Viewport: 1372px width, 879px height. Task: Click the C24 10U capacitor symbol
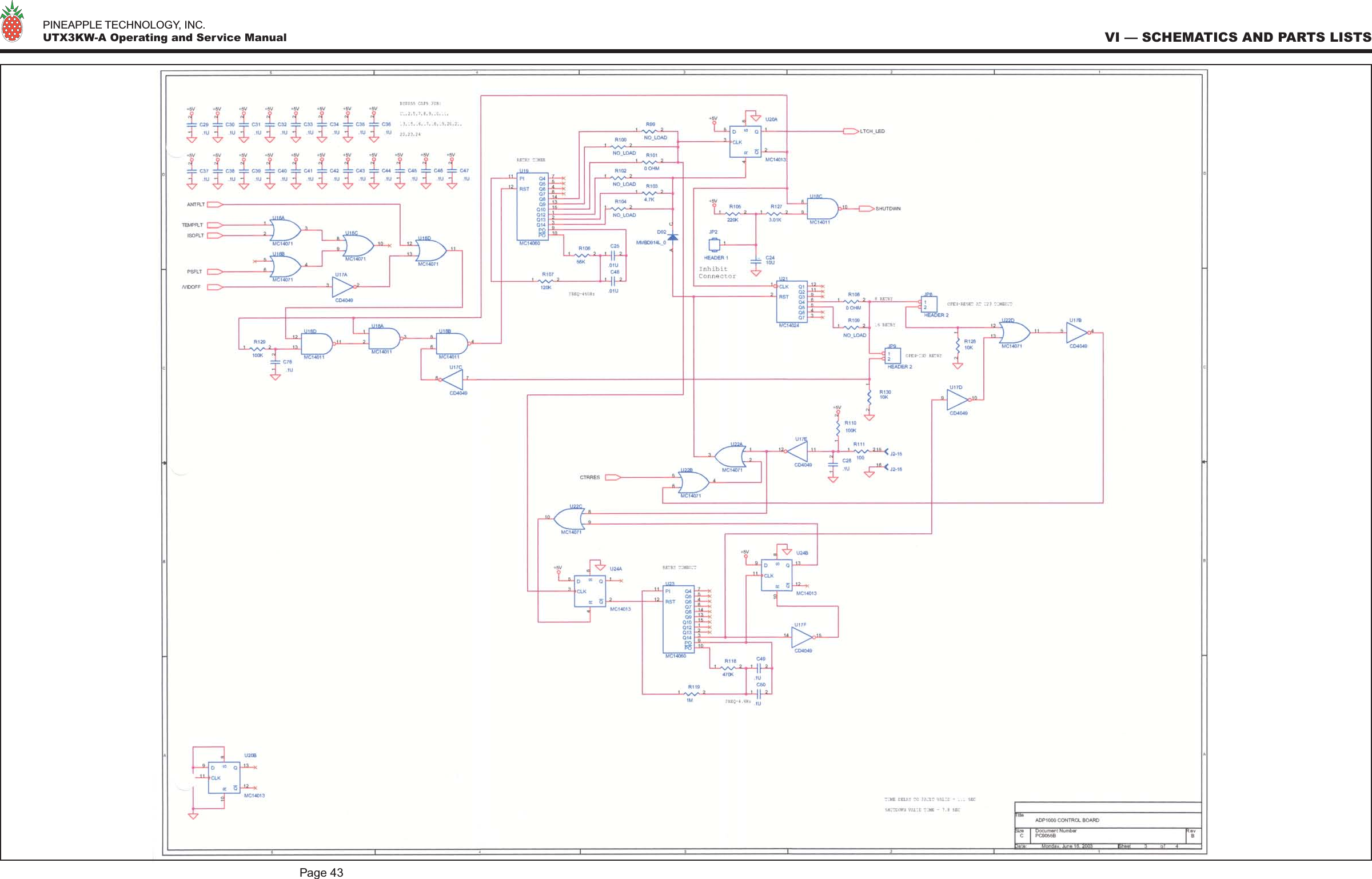(756, 261)
